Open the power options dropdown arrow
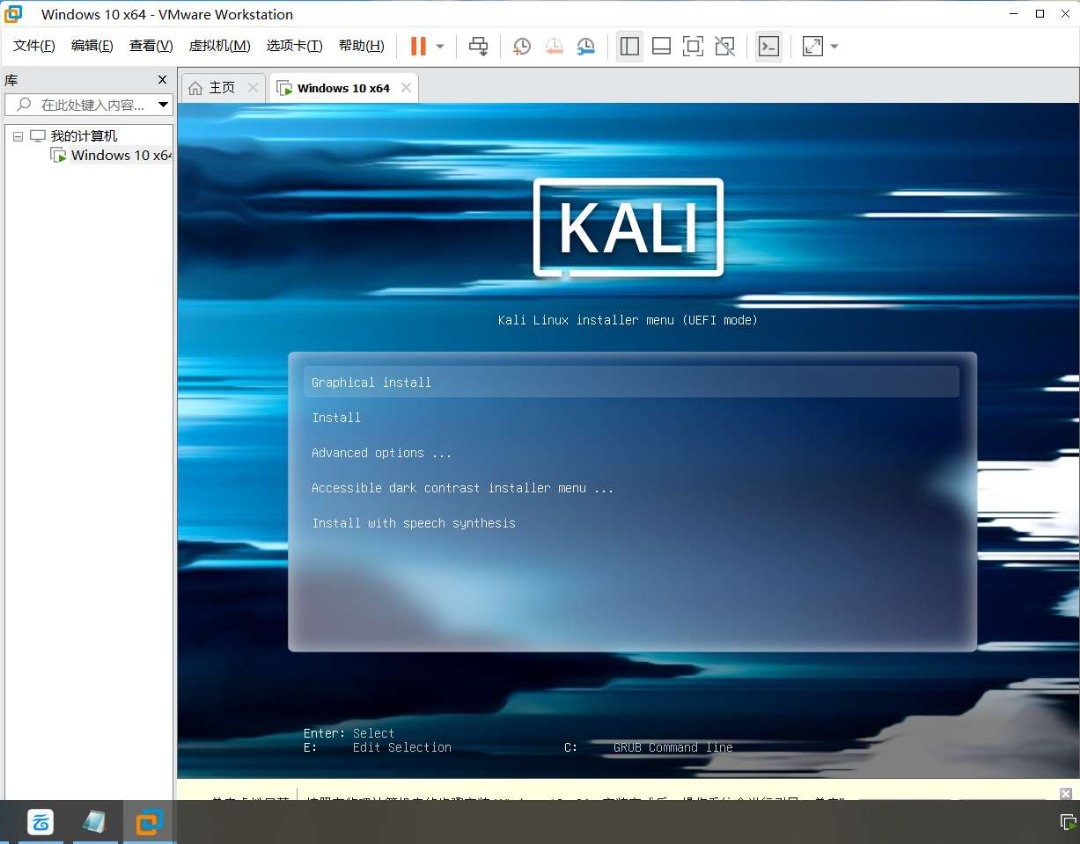This screenshot has height=844, width=1080. [440, 46]
